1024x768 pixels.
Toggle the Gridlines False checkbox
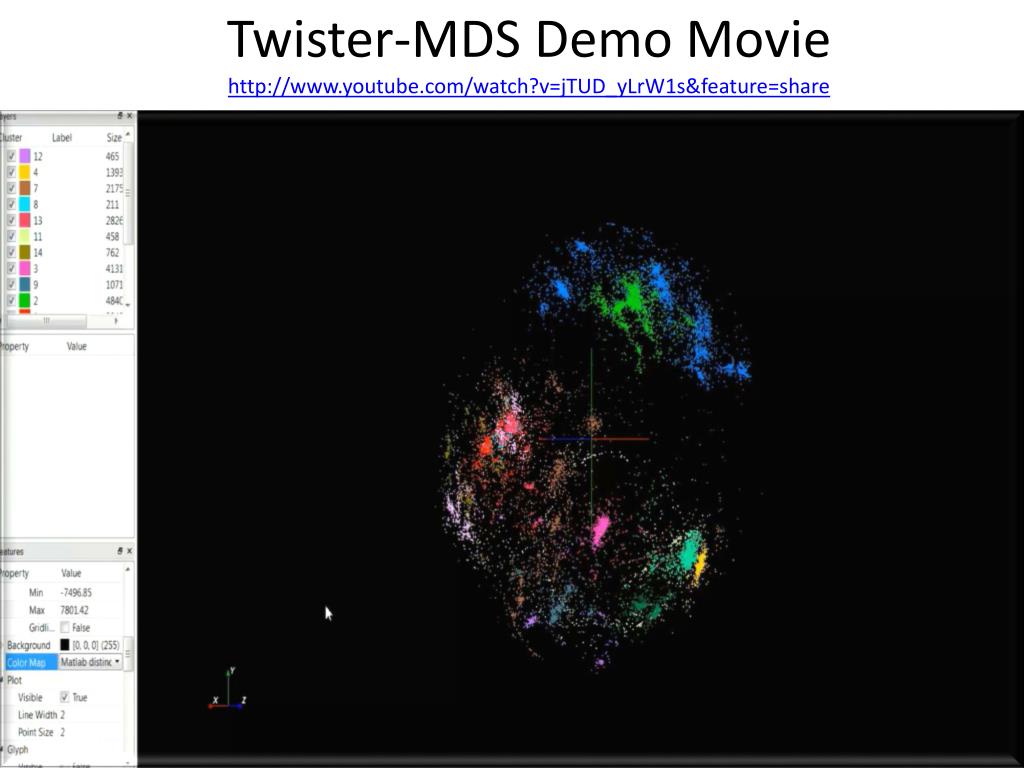[65, 627]
